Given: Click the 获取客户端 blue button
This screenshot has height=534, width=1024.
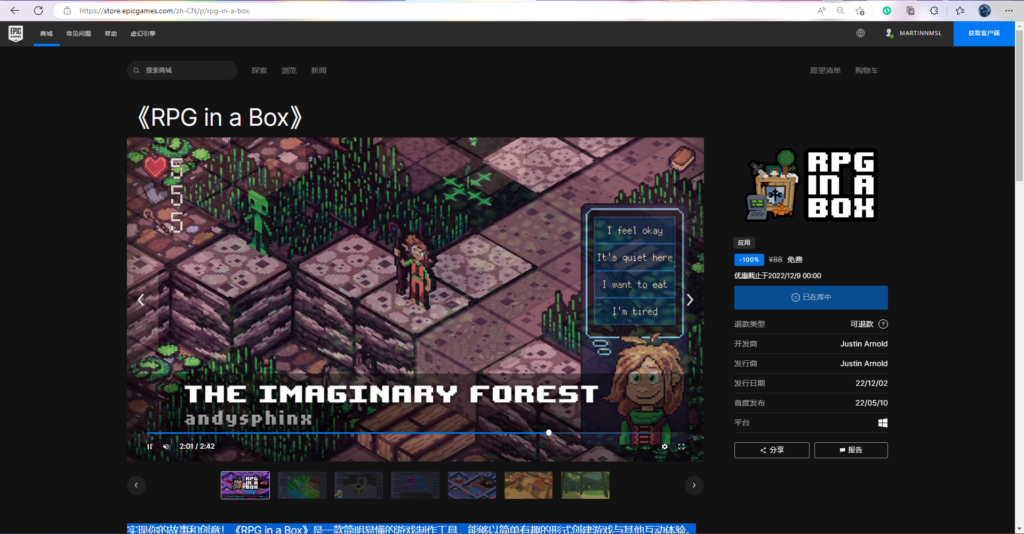Looking at the screenshot, I should [984, 33].
